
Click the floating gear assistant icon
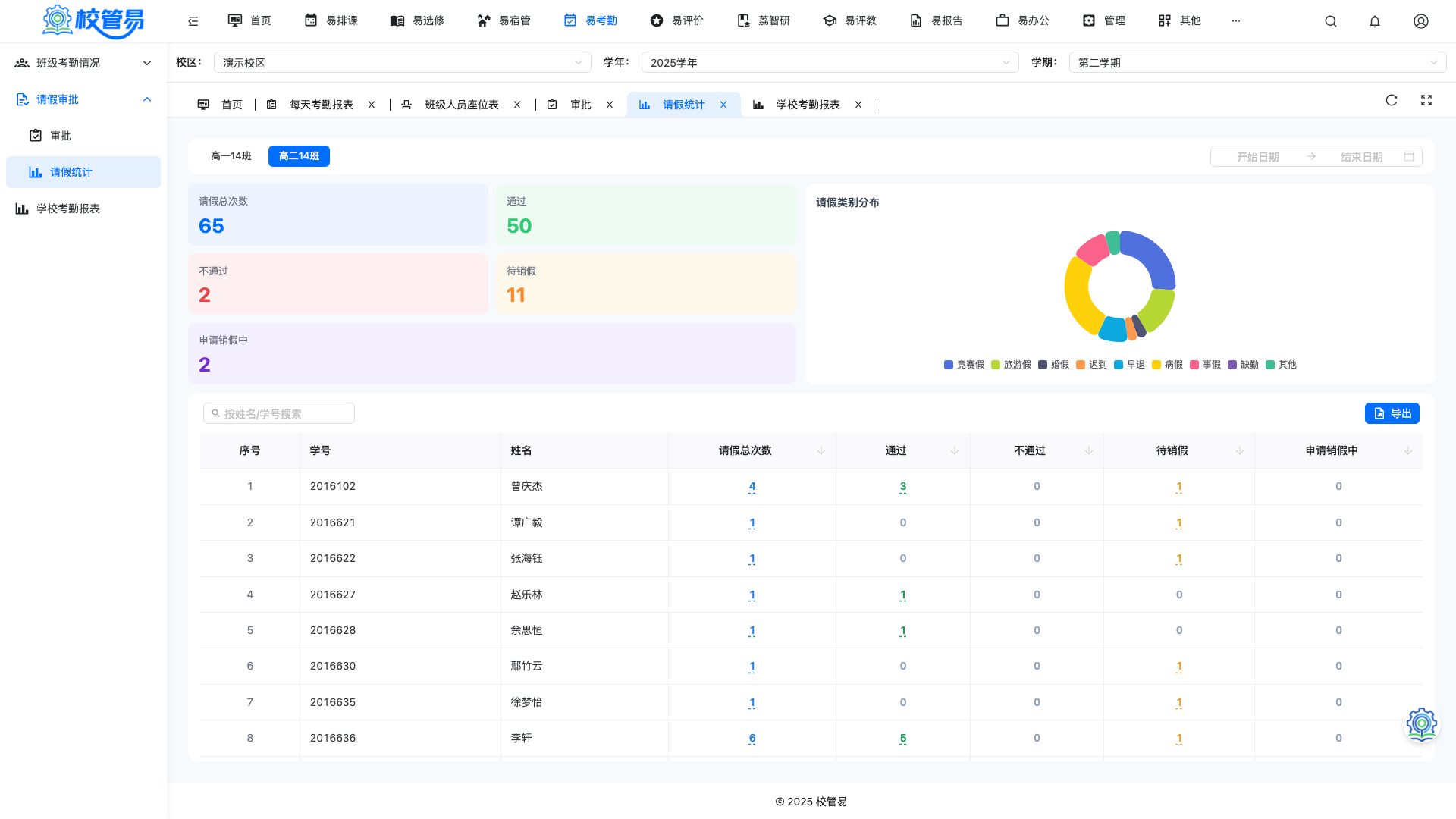(x=1422, y=724)
